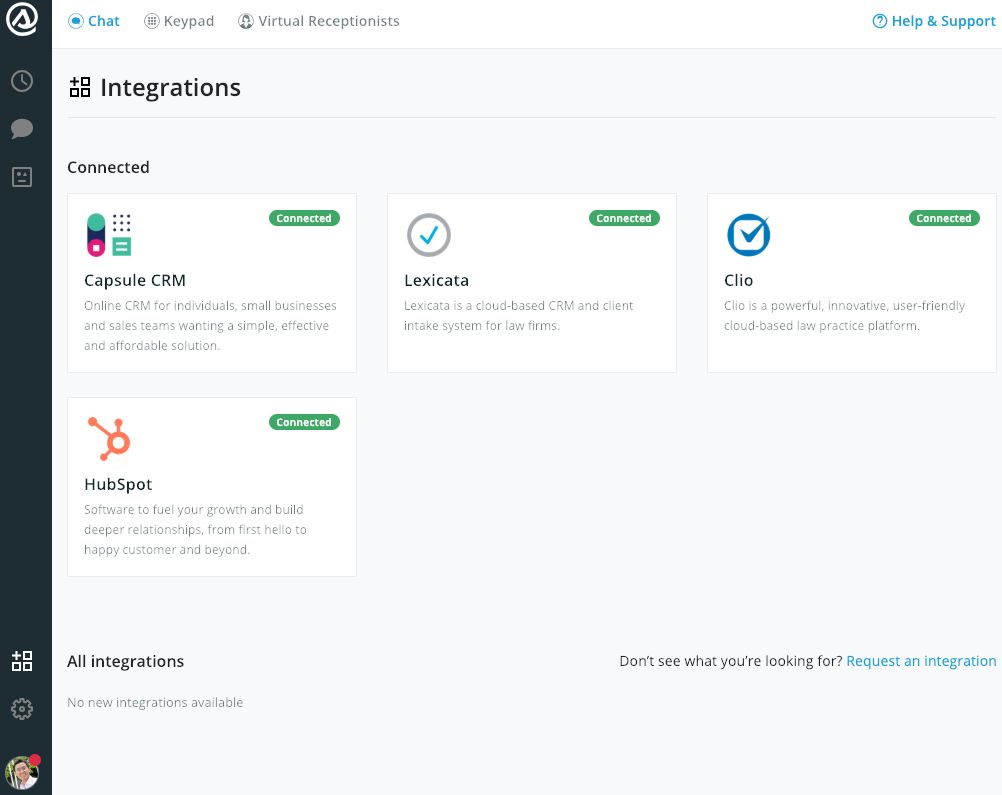This screenshot has height=795, width=1002.
Task: Click the HubSpot logo icon
Action: [109, 439]
